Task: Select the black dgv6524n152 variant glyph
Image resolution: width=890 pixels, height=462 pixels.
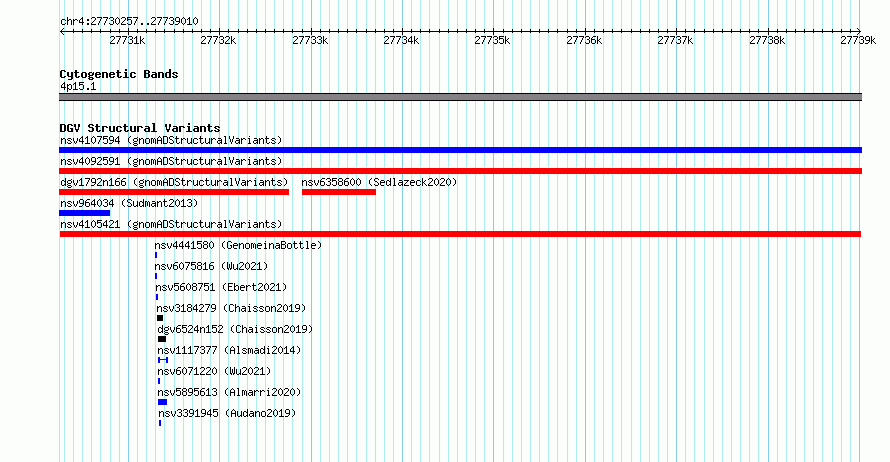Action: click(162, 339)
